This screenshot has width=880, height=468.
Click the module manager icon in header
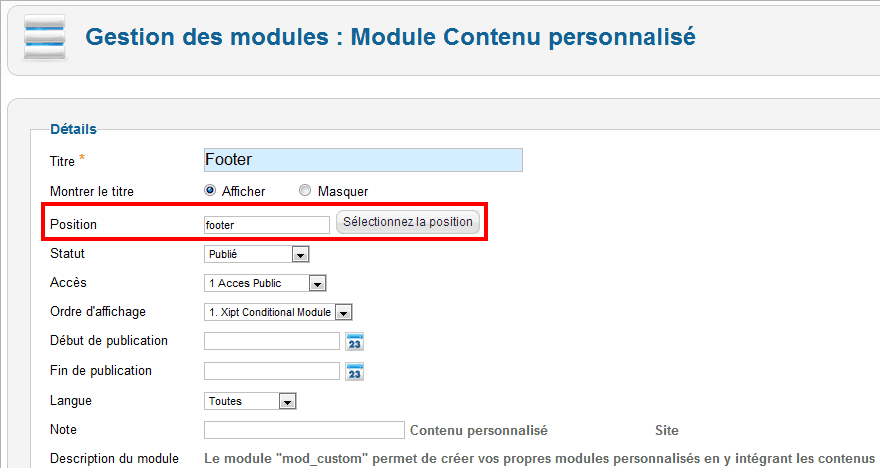click(x=44, y=37)
